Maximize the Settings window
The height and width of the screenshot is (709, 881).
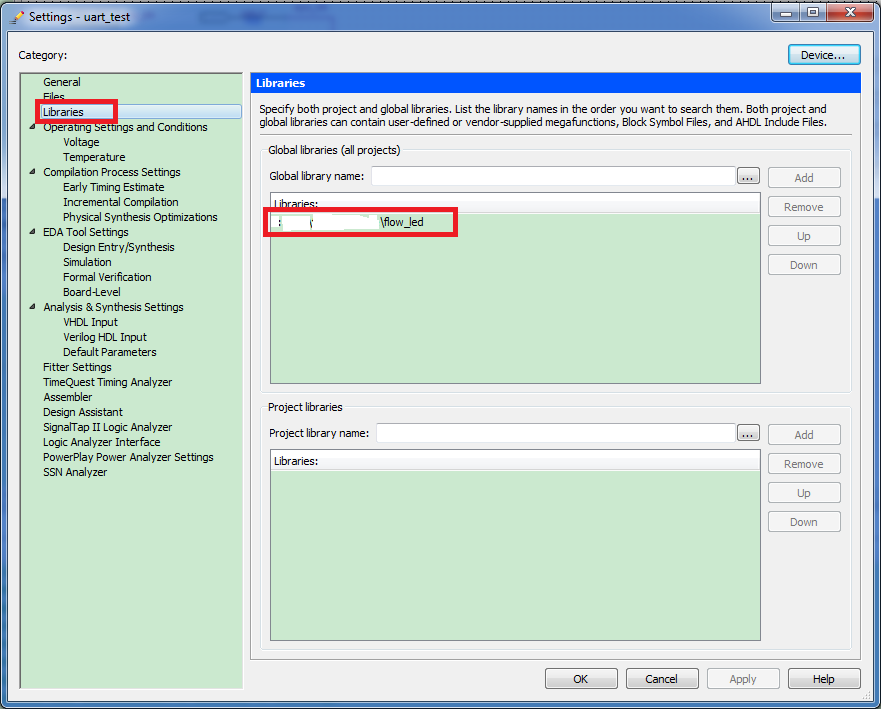click(x=813, y=12)
